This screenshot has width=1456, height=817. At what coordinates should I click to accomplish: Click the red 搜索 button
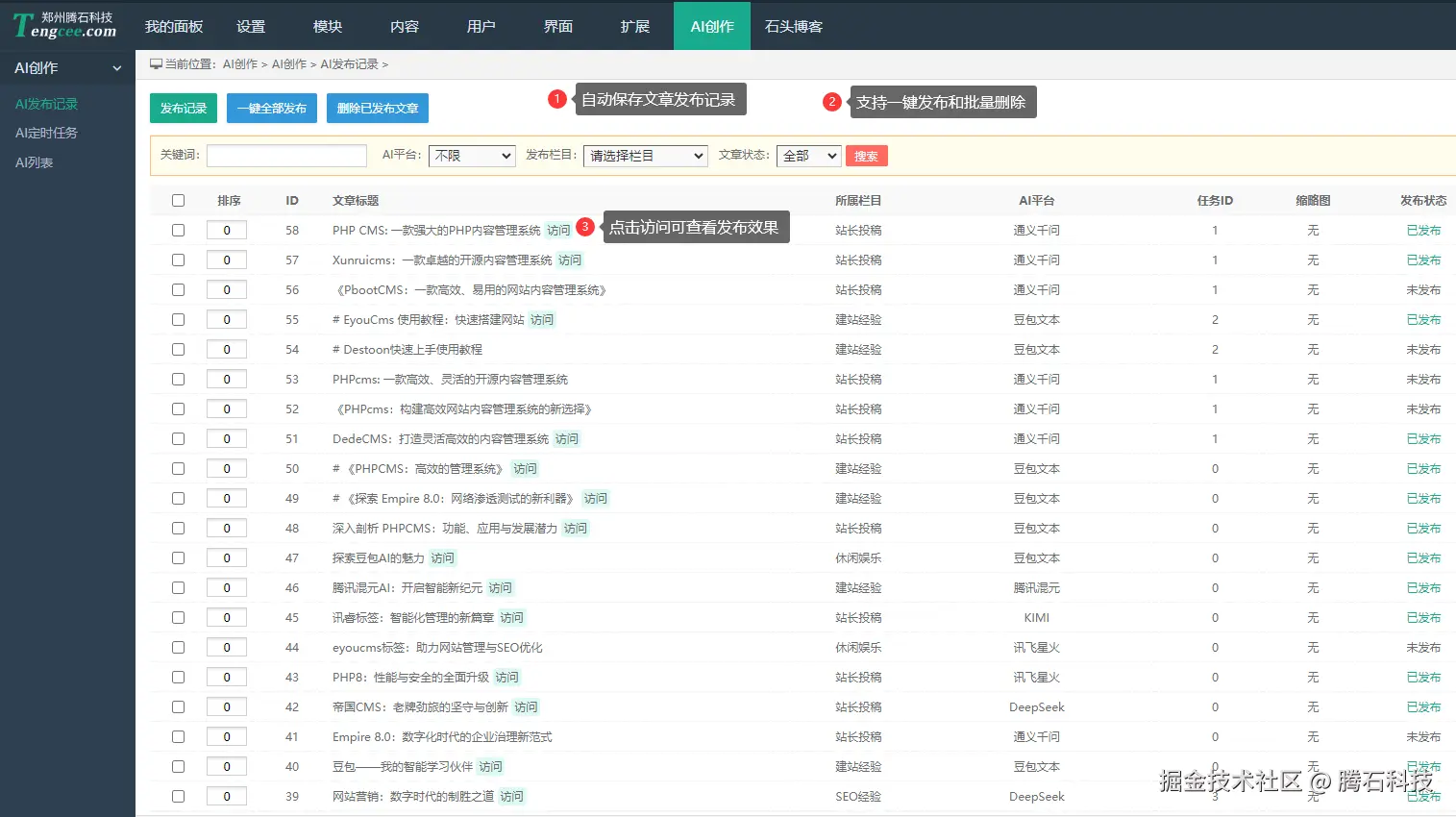(867, 156)
